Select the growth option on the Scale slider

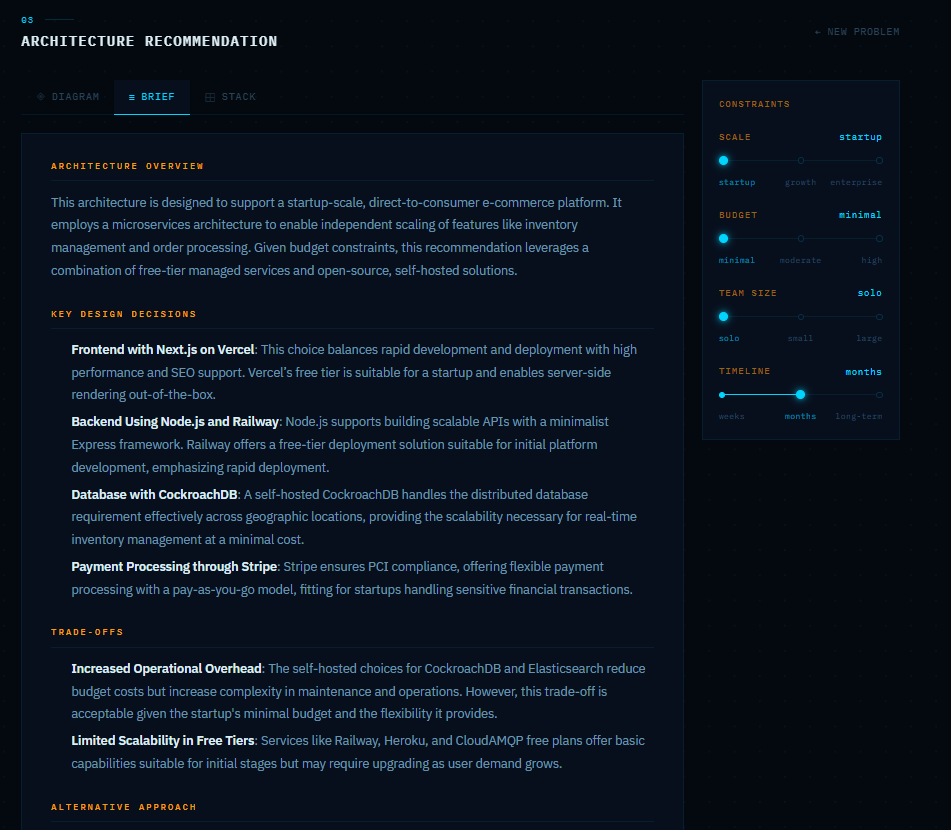pyautogui.click(x=800, y=160)
